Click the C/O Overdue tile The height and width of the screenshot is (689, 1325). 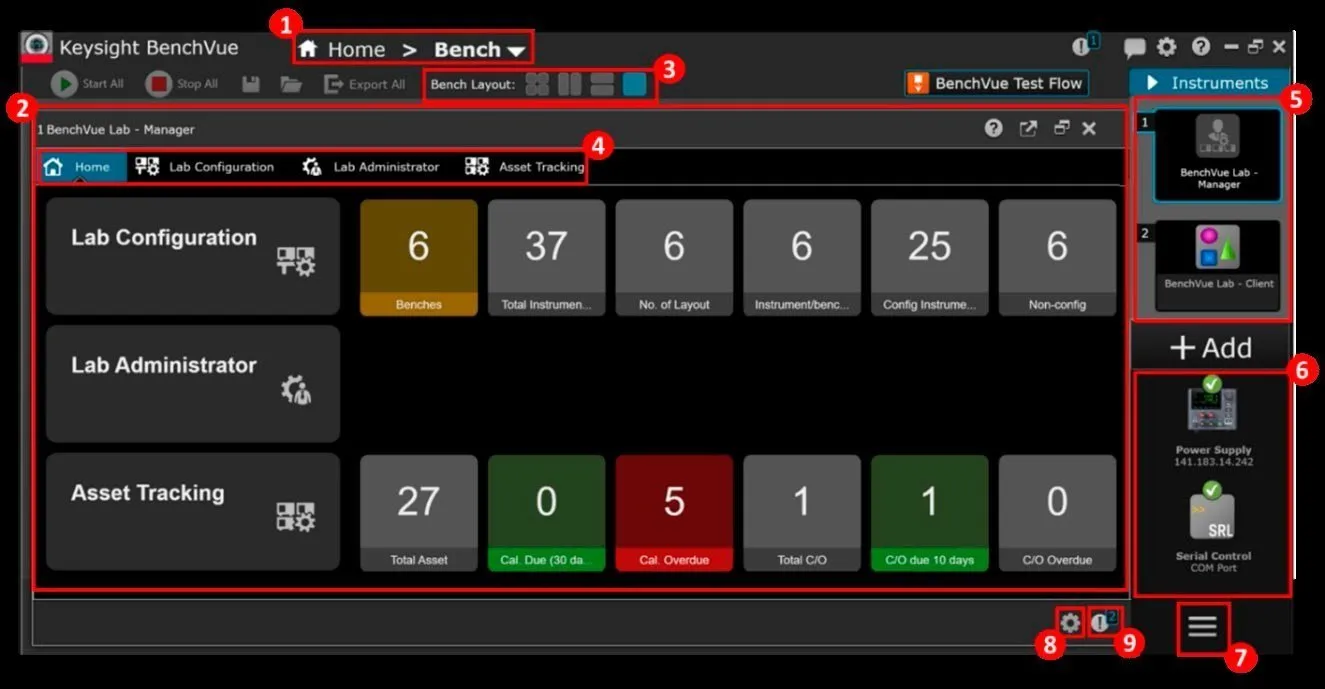pos(1057,513)
